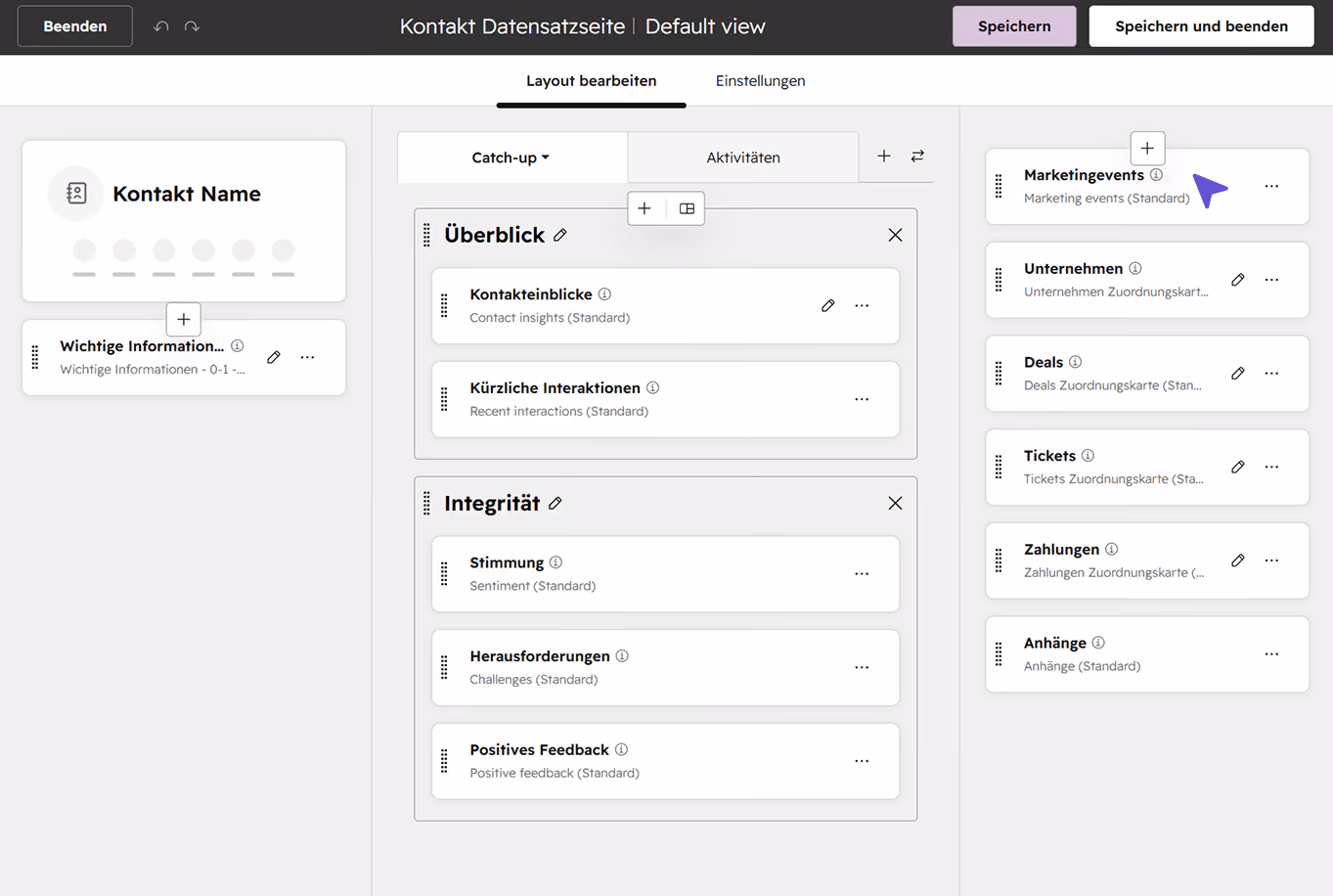This screenshot has width=1333, height=896.
Task: Grab the Kontakteinblicke card drag handle
Action: [x=444, y=305]
